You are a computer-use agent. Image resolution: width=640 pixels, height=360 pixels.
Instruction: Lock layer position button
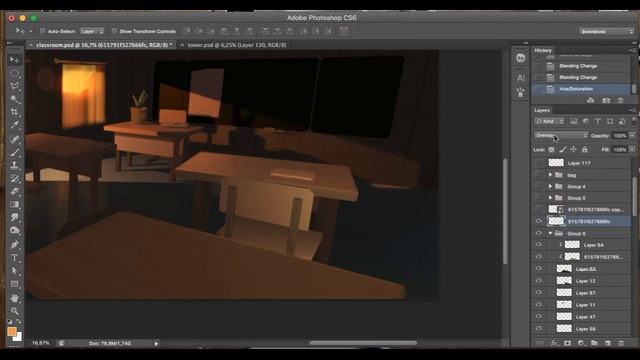click(573, 150)
